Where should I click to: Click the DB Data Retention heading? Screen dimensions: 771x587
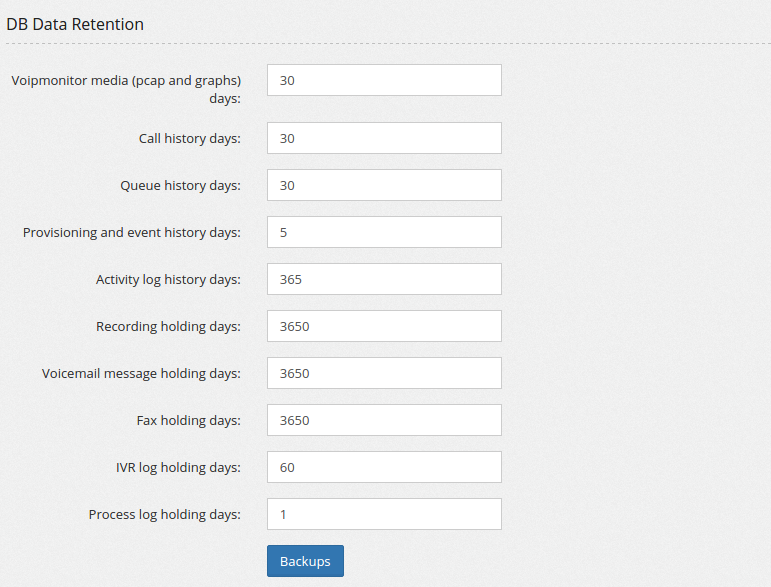pyautogui.click(x=75, y=24)
